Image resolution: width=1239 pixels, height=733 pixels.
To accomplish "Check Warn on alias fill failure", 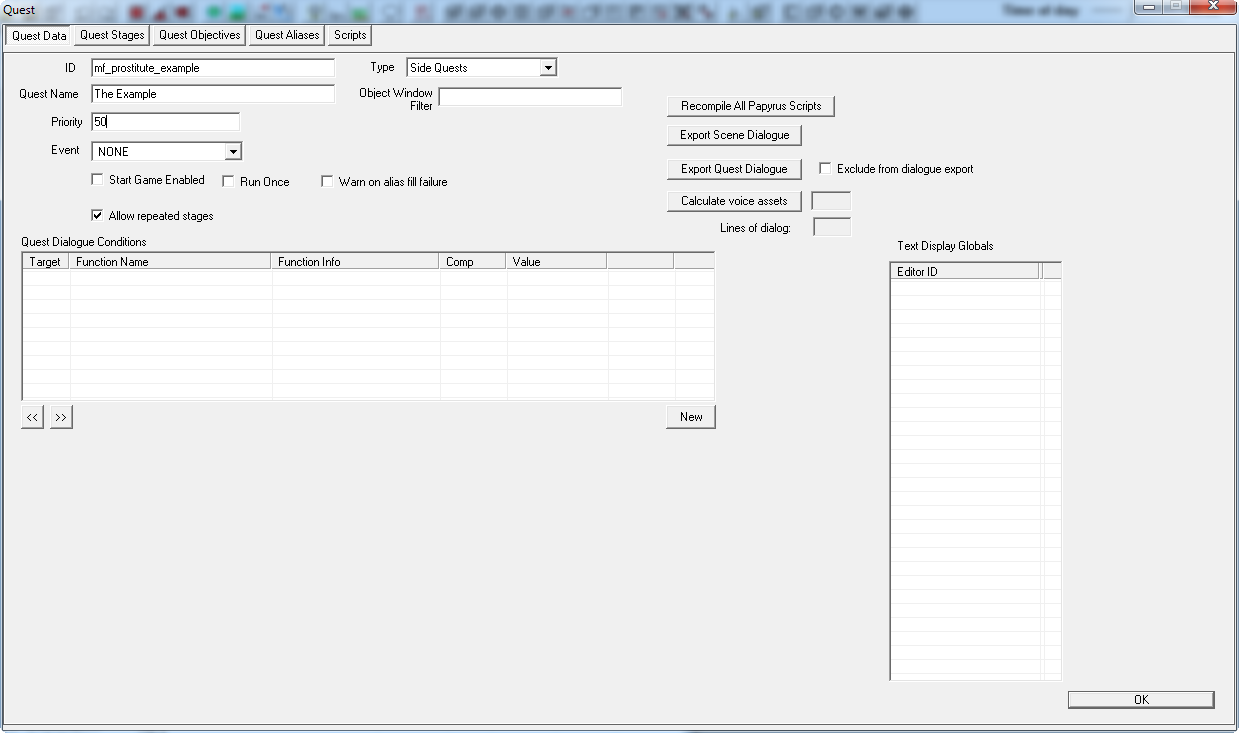I will pyautogui.click(x=327, y=182).
